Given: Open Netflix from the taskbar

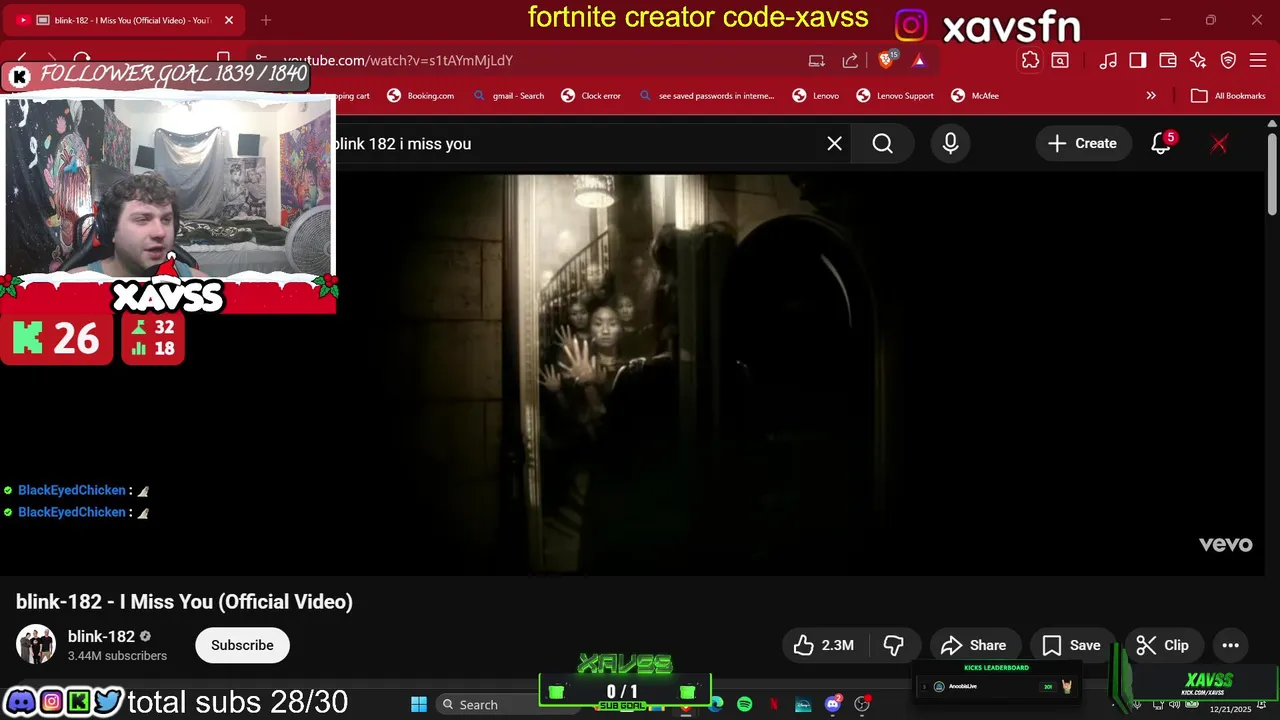Looking at the screenshot, I should click(x=774, y=704).
